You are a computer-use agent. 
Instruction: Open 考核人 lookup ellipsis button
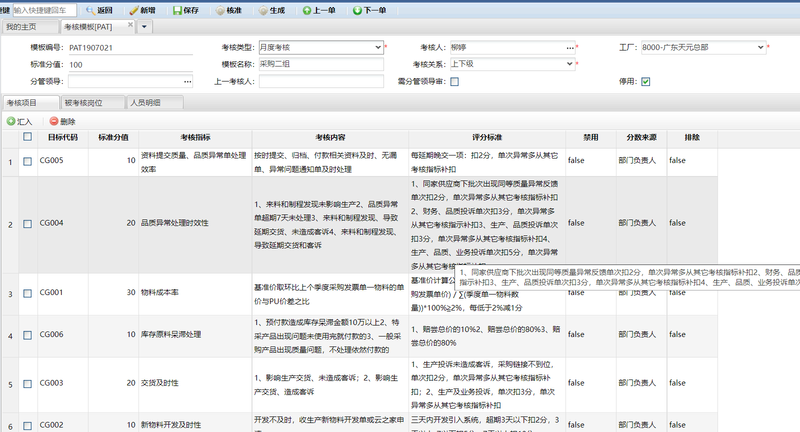tap(570, 47)
